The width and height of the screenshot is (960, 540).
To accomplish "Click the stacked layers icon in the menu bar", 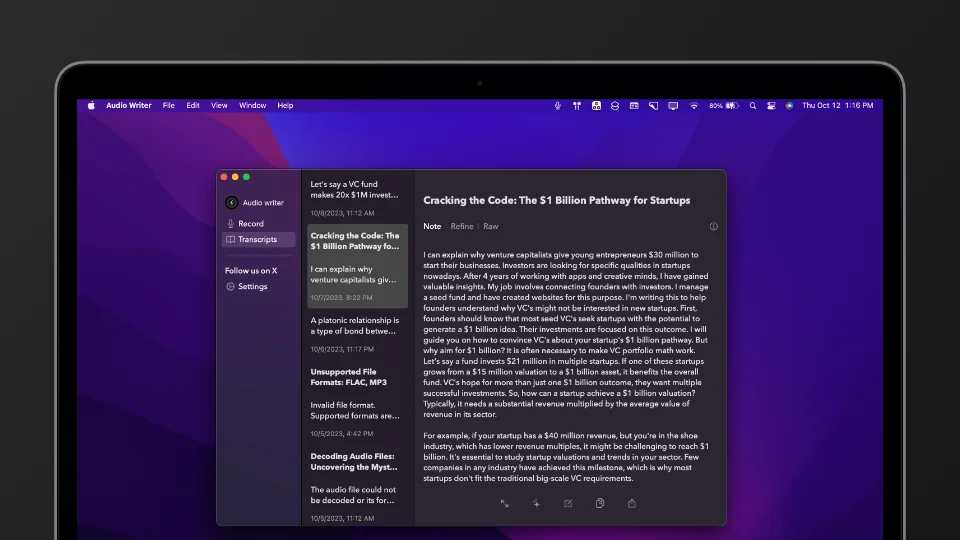I will [615, 105].
